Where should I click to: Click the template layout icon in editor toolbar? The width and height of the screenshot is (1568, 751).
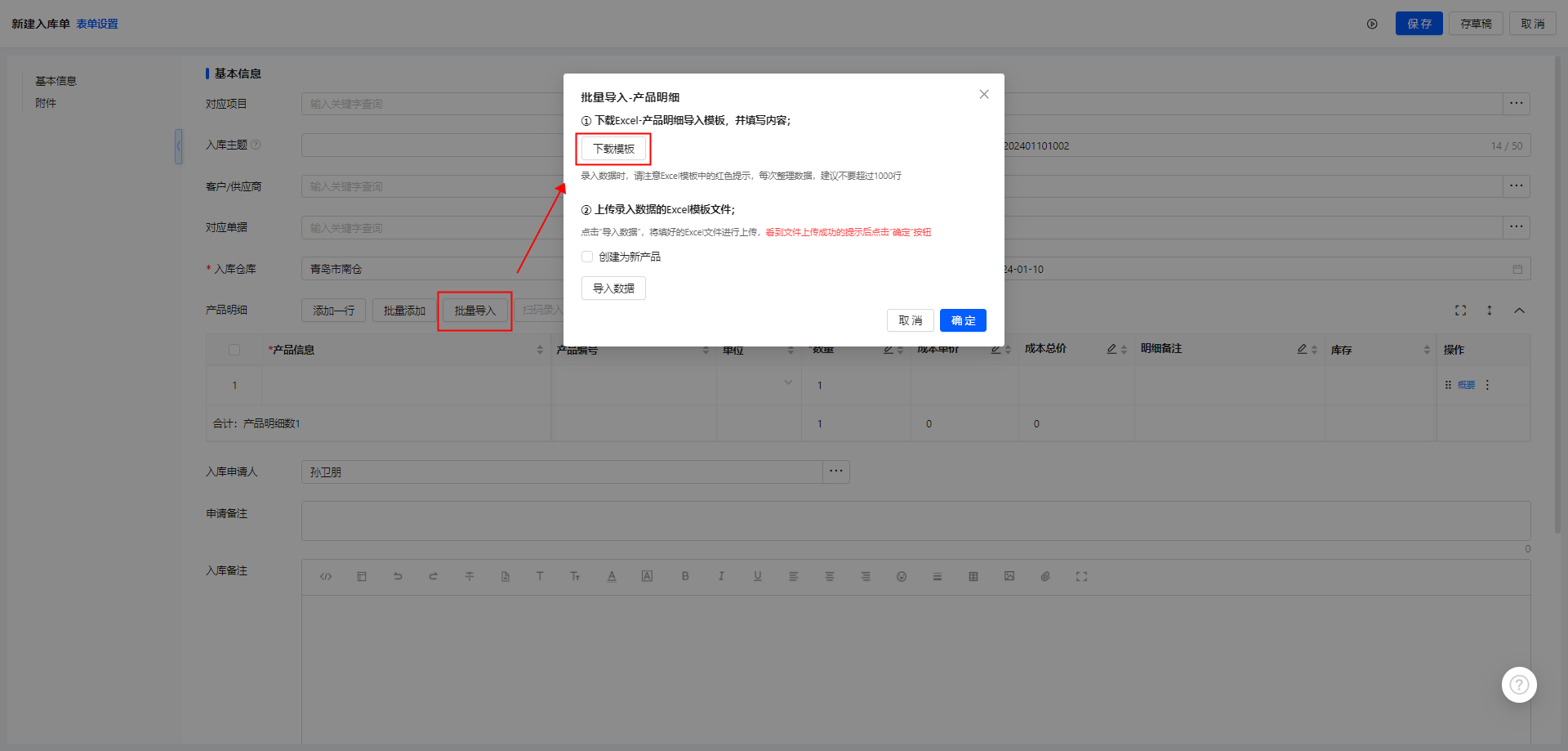(x=362, y=576)
